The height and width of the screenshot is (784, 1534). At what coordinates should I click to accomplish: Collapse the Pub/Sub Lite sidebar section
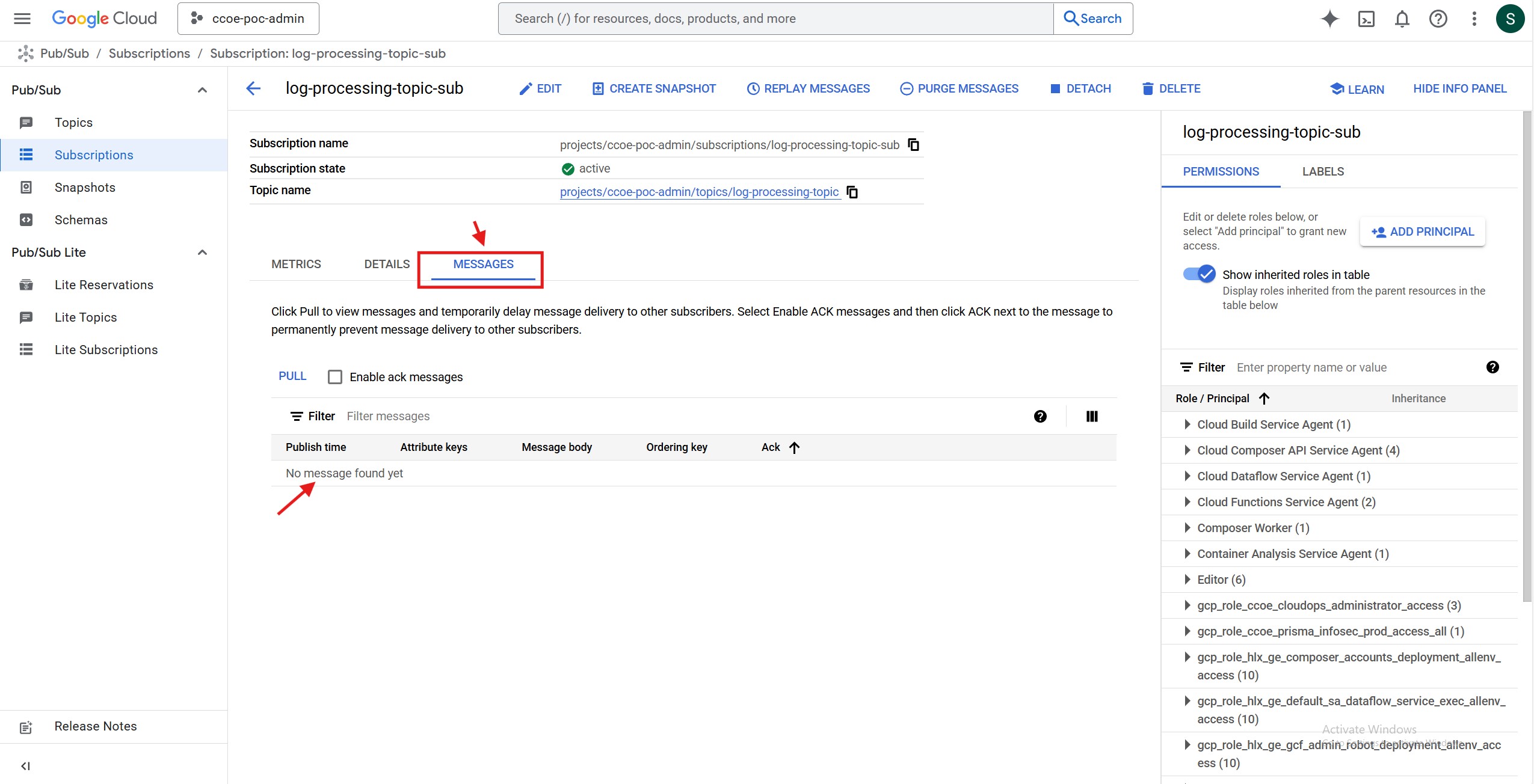pos(203,253)
